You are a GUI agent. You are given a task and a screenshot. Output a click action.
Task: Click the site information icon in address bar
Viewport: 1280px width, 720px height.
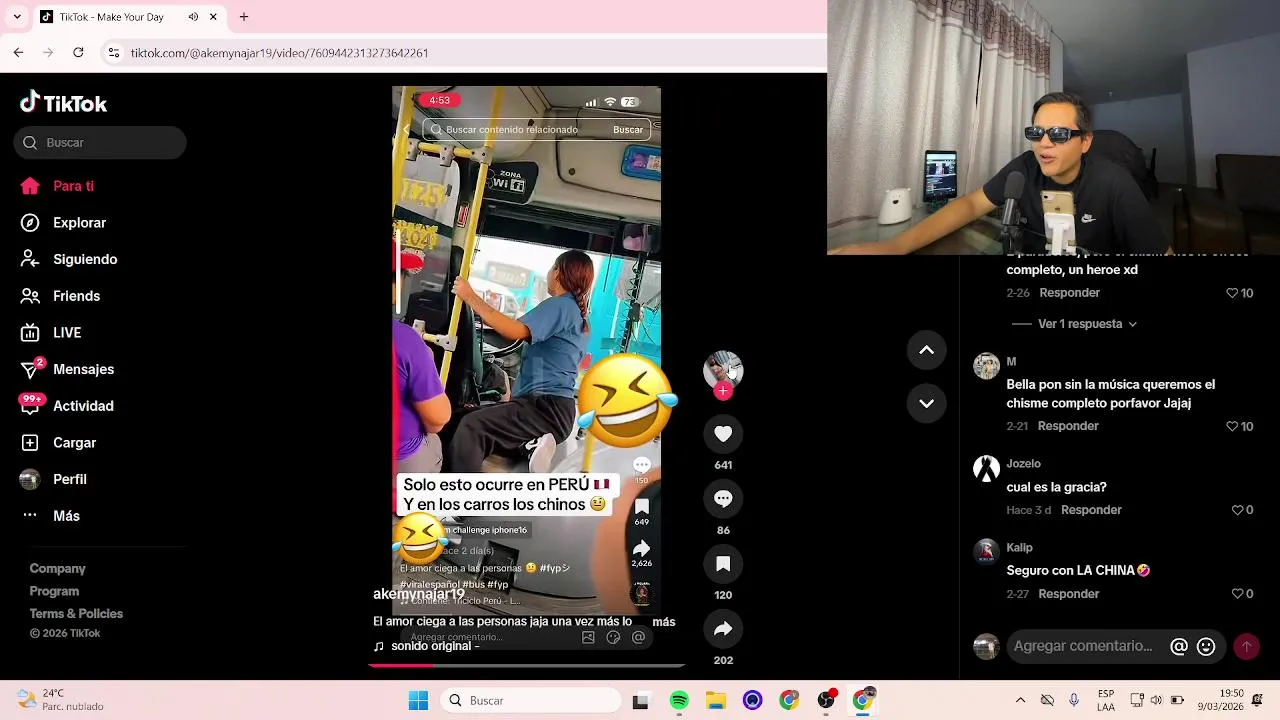pos(114,52)
